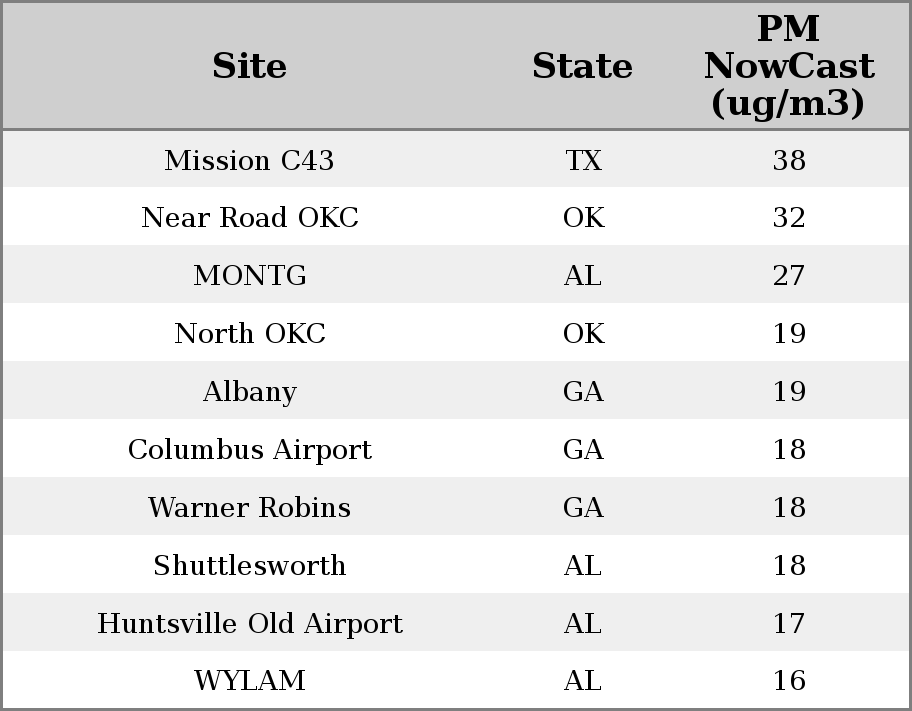Image resolution: width=912 pixels, height=711 pixels.
Task: Click the TX state cell
Action: point(583,160)
